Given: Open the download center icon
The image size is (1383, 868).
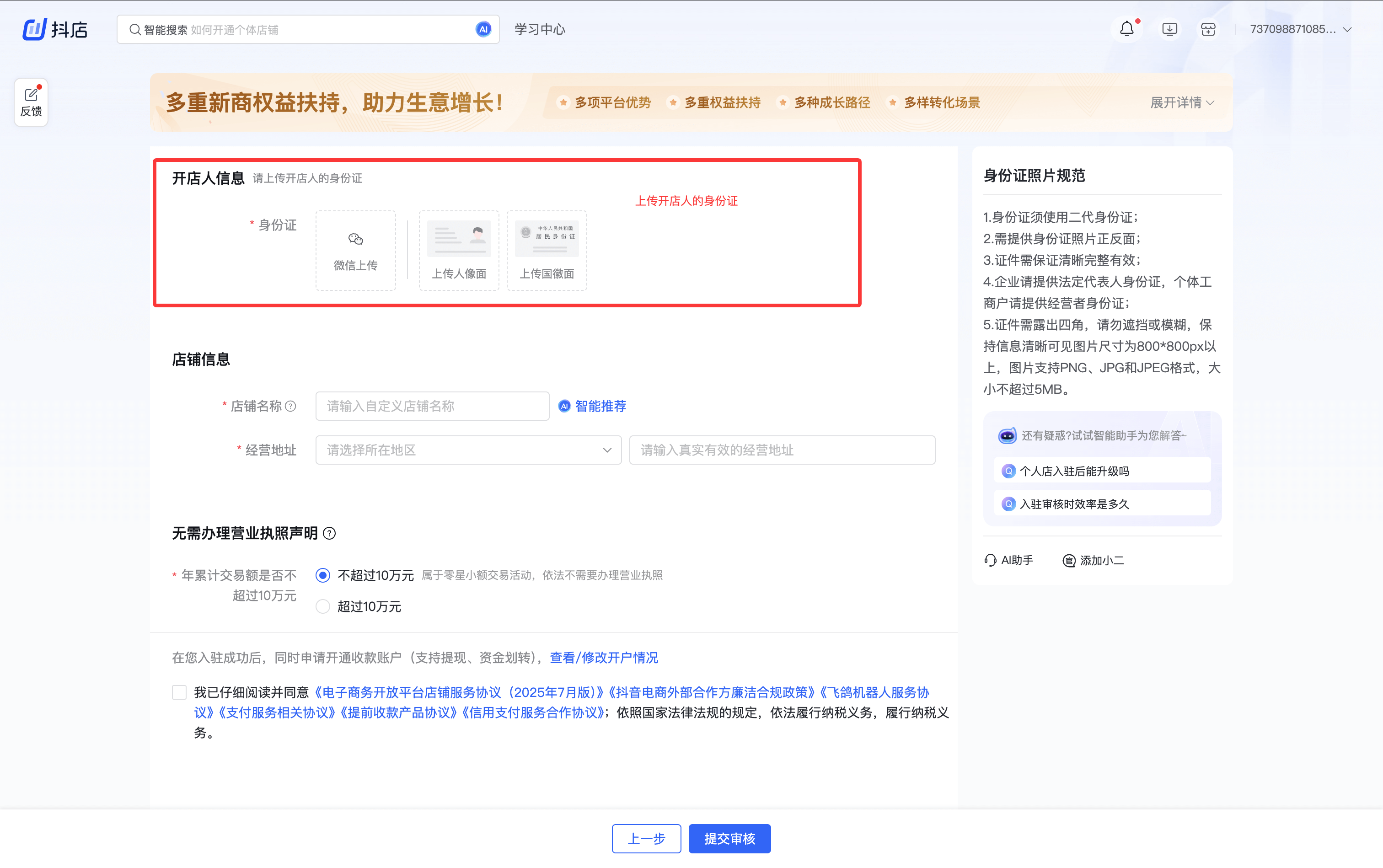Looking at the screenshot, I should click(x=1169, y=28).
